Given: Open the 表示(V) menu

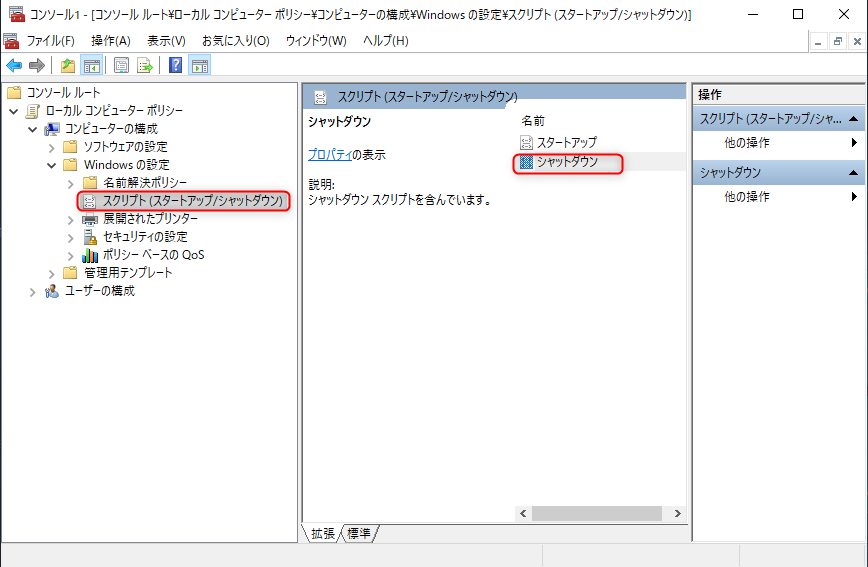Looking at the screenshot, I should (166, 40).
